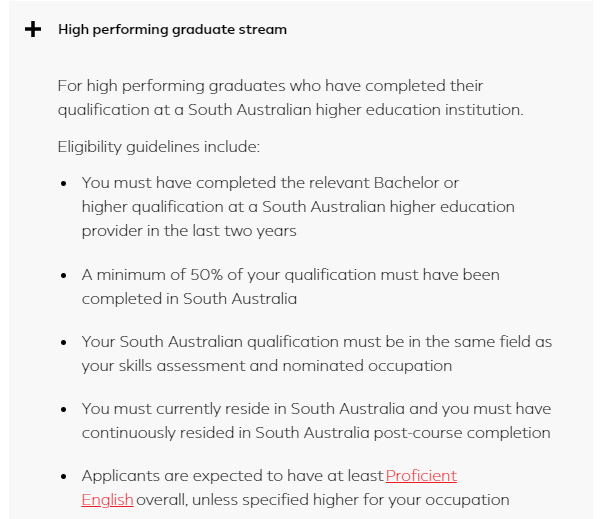Click the bullet about currently residing in South Australia
The height and width of the screenshot is (519, 607).
tap(316, 421)
